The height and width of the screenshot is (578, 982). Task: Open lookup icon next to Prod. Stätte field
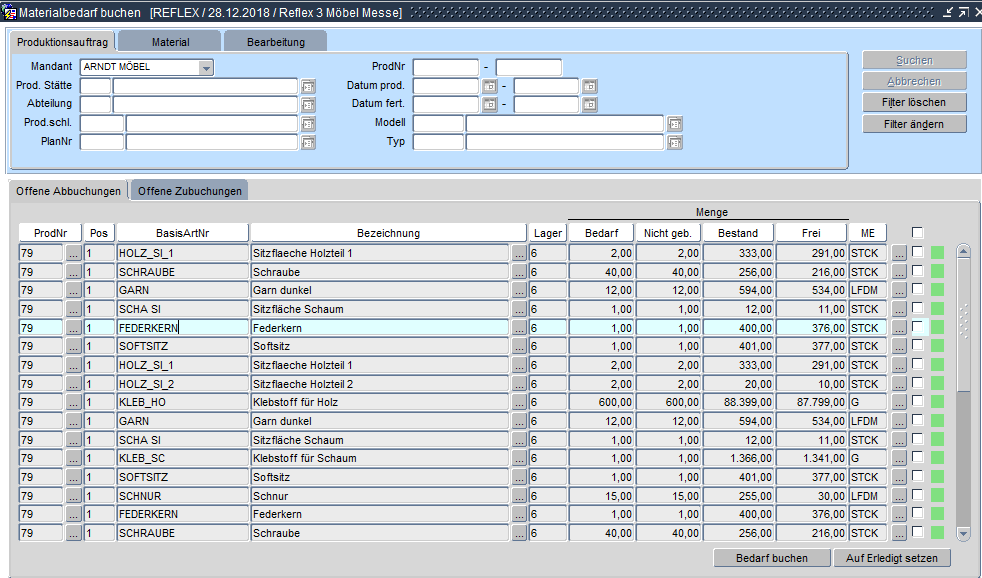(x=308, y=86)
